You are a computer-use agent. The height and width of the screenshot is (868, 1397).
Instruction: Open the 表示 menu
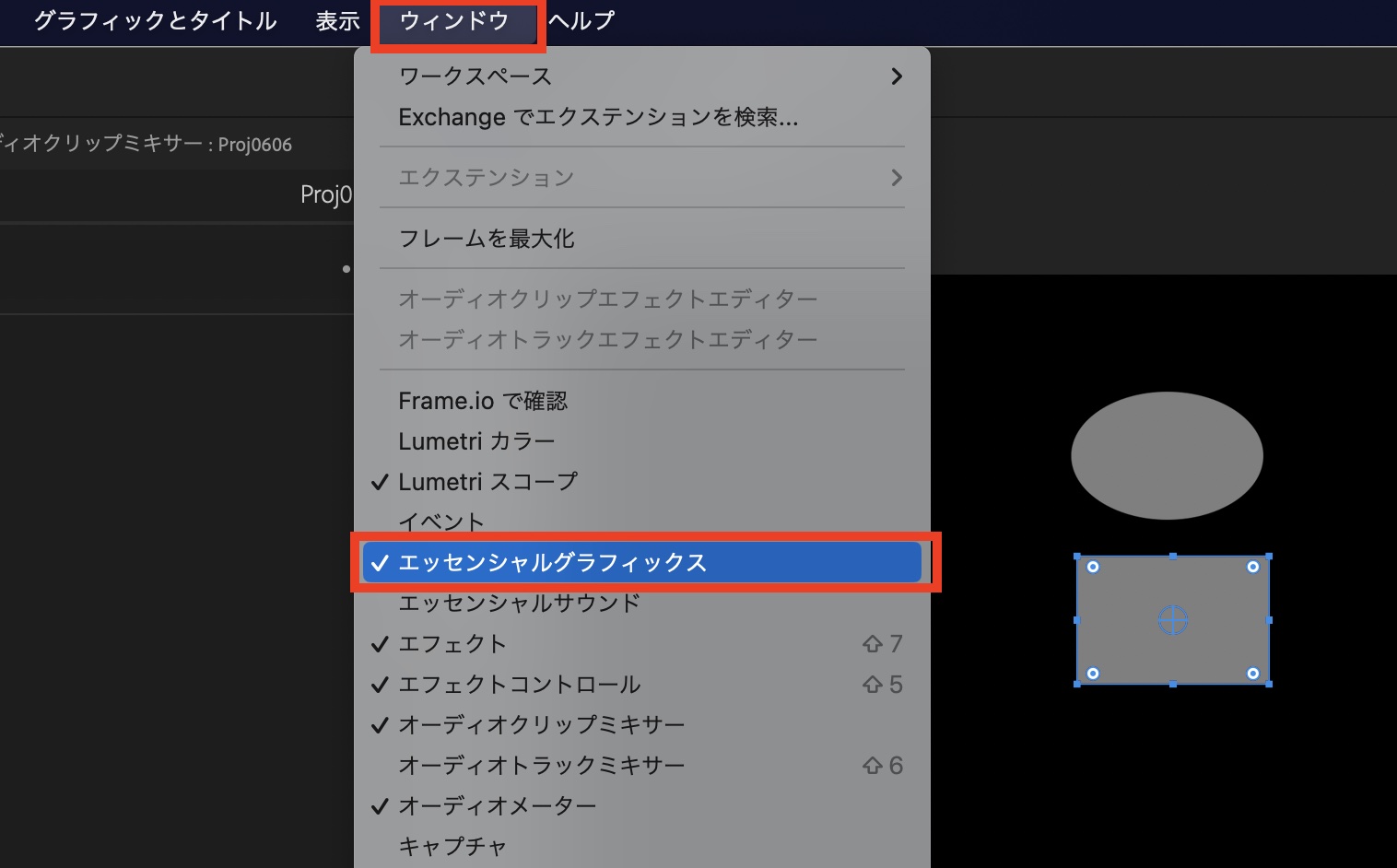[335, 22]
